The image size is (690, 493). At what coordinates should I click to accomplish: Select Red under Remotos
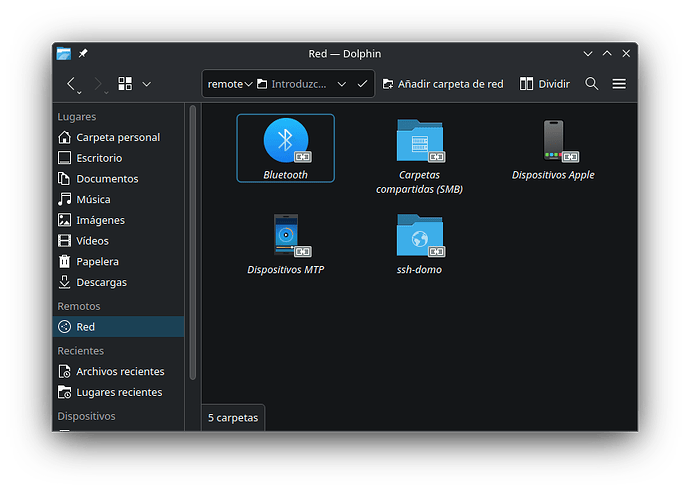pos(118,327)
